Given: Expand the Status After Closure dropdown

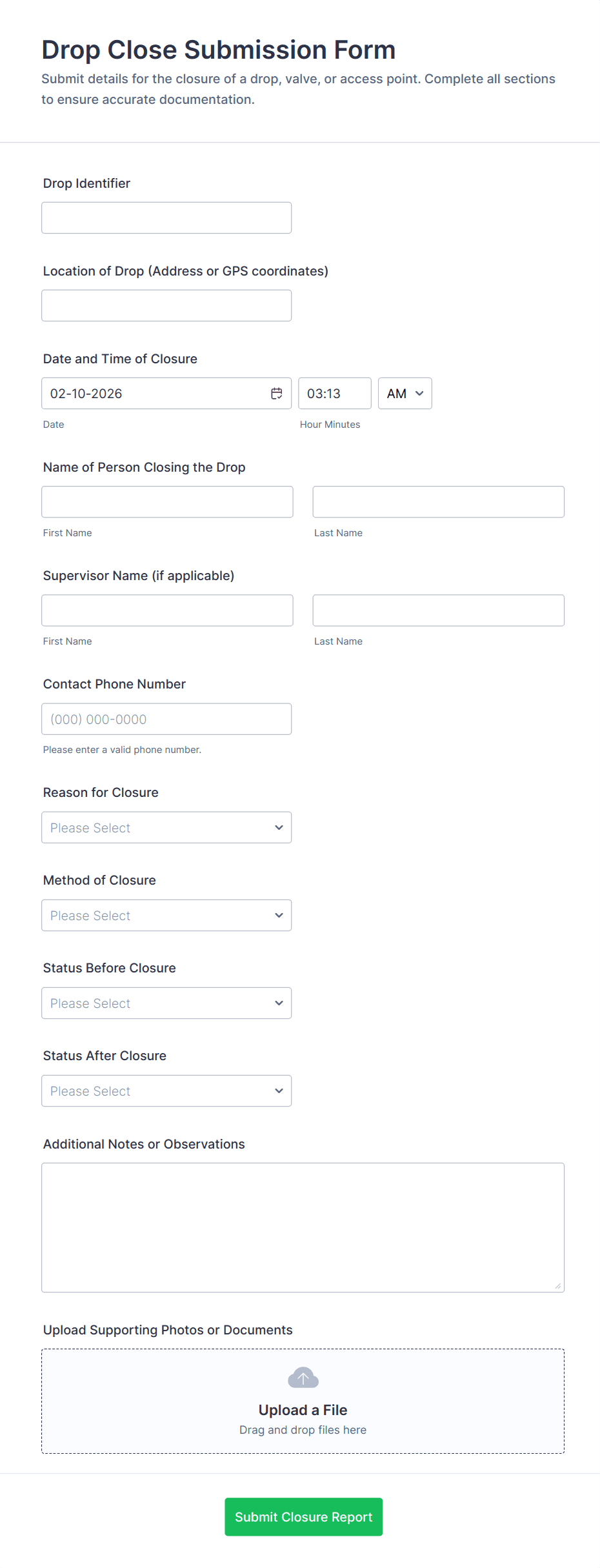Looking at the screenshot, I should (x=166, y=1091).
